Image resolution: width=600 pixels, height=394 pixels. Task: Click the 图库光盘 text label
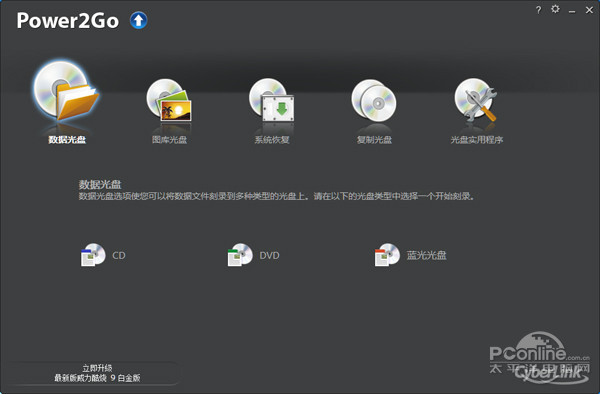pyautogui.click(x=169, y=140)
